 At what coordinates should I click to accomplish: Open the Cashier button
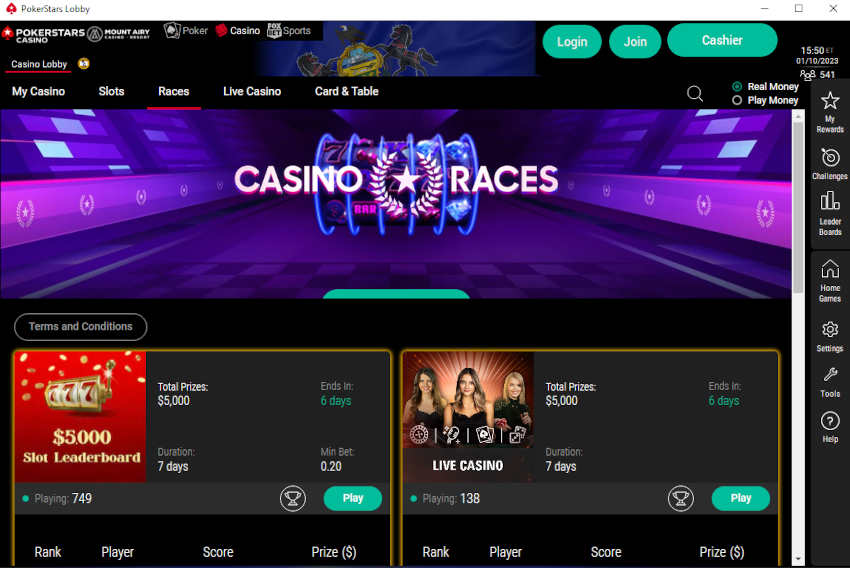(x=722, y=40)
